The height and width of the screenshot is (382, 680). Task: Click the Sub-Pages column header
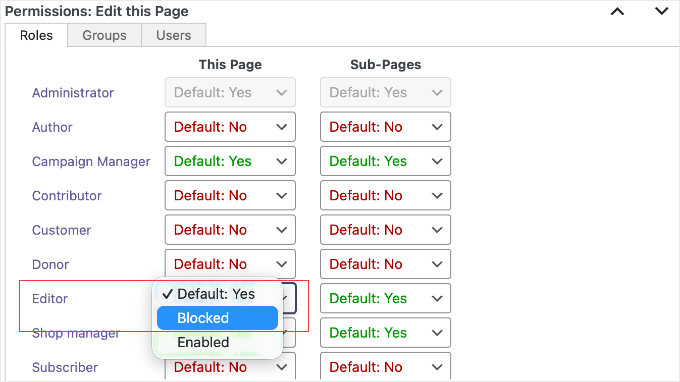click(x=386, y=65)
